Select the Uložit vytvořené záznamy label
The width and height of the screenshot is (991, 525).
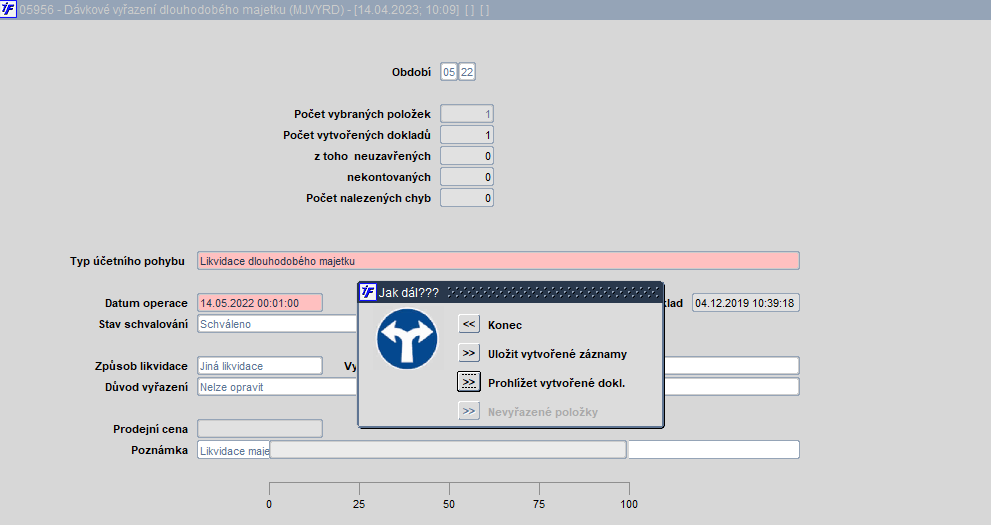[557, 354]
